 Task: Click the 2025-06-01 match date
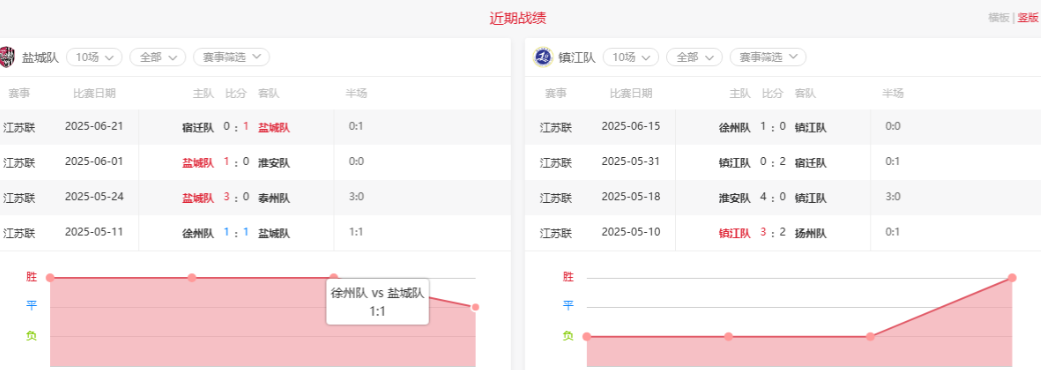tap(94, 161)
